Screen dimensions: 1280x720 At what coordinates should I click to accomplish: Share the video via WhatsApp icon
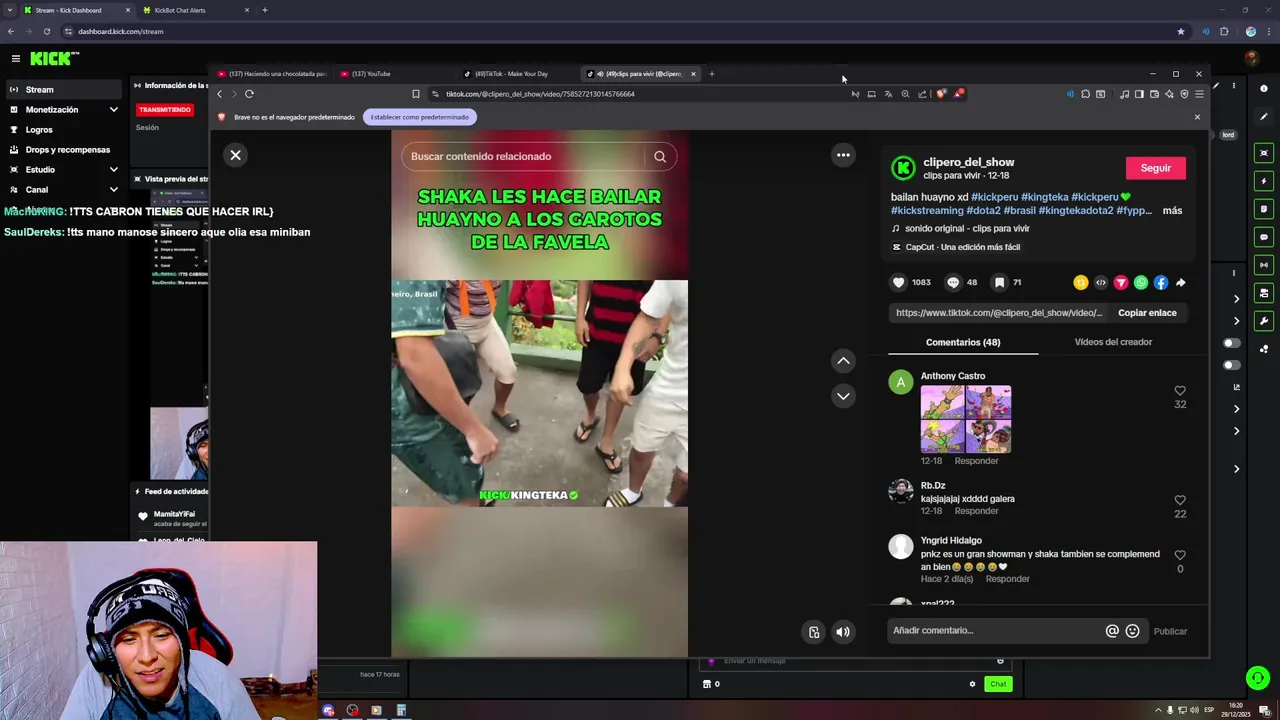(x=1141, y=283)
